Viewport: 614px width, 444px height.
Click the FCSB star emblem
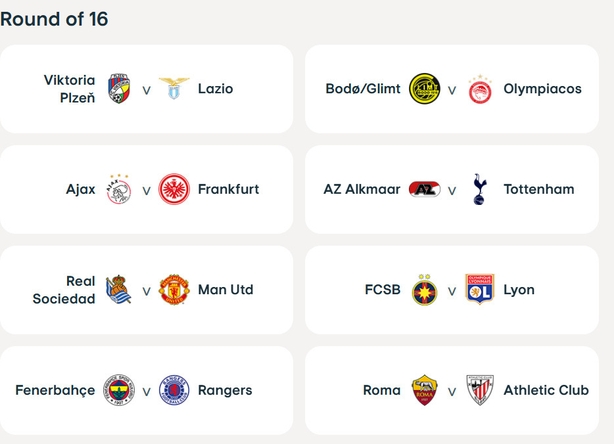424,290
